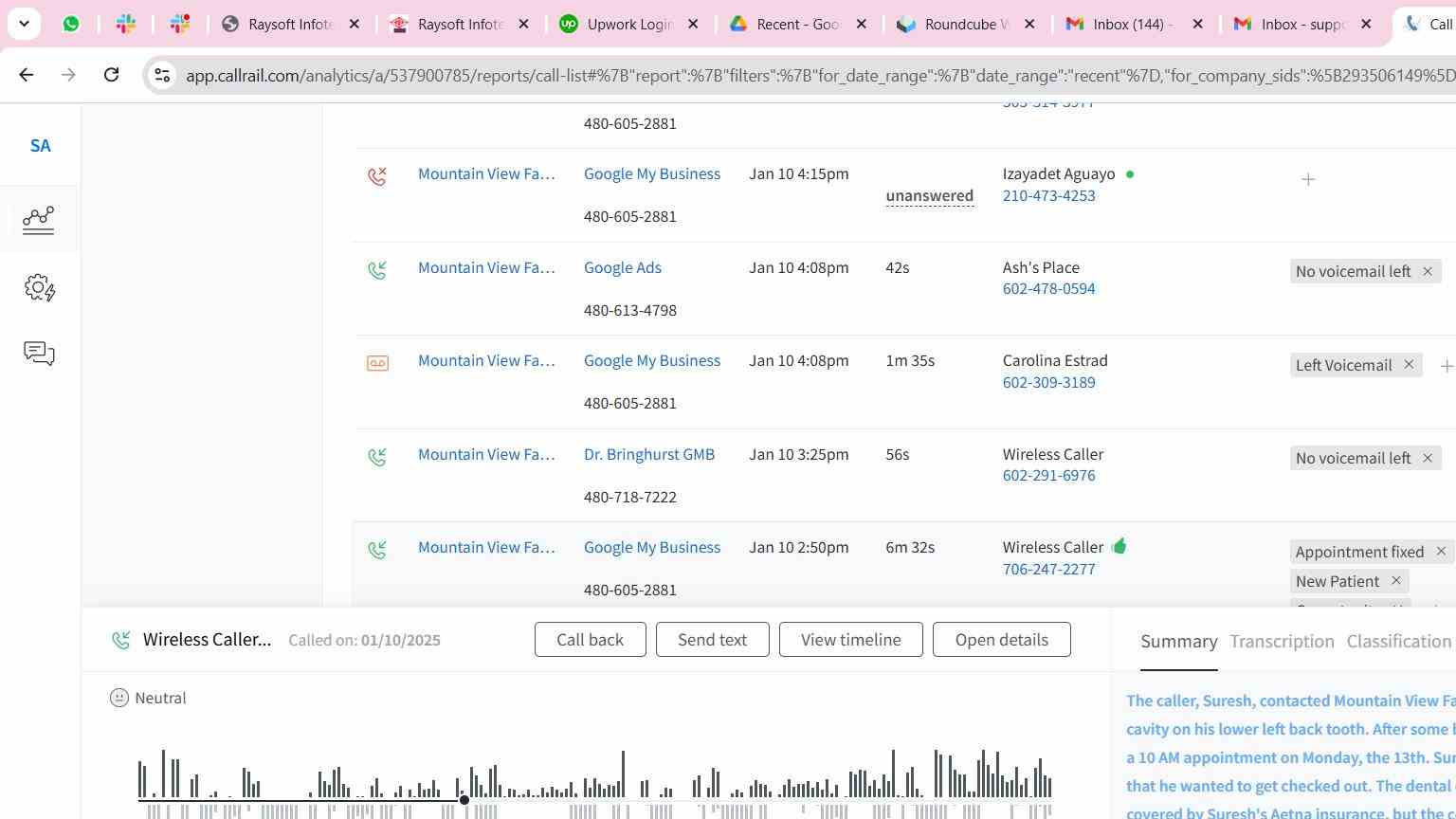Open Dr. Bringhurst GMB source link
This screenshot has width=1456, height=819.
[x=649, y=454]
